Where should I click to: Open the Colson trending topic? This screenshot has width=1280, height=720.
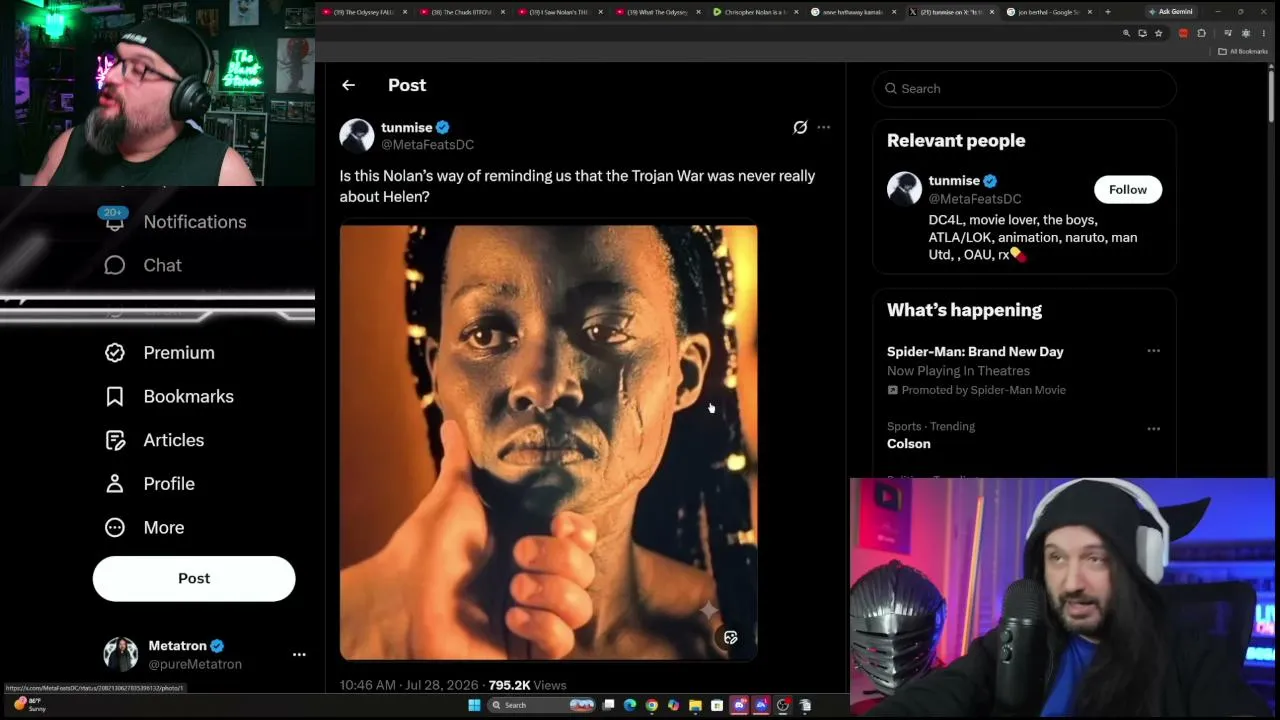(x=908, y=444)
